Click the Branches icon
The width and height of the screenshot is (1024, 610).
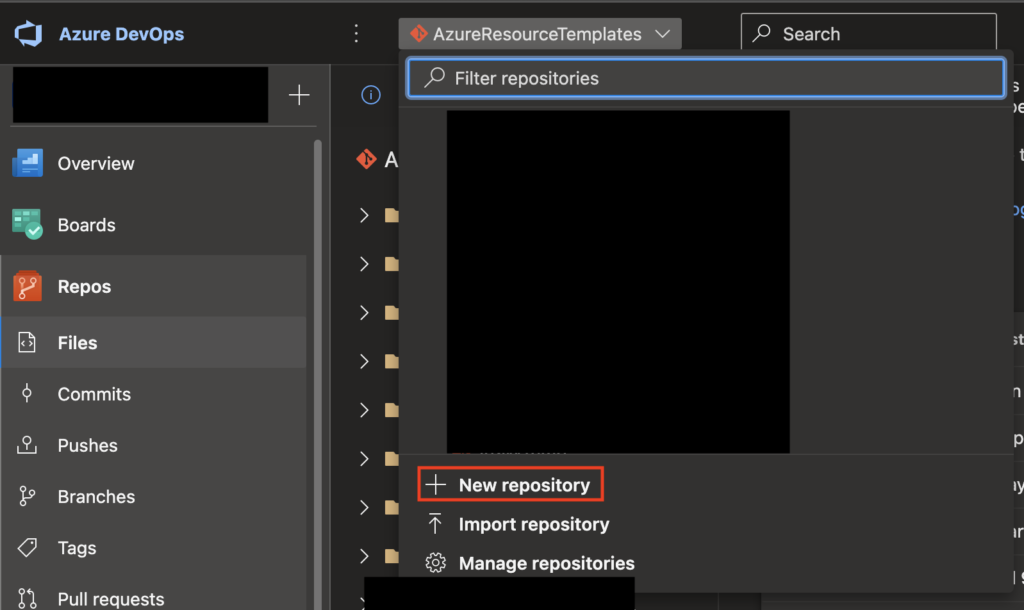coord(27,496)
